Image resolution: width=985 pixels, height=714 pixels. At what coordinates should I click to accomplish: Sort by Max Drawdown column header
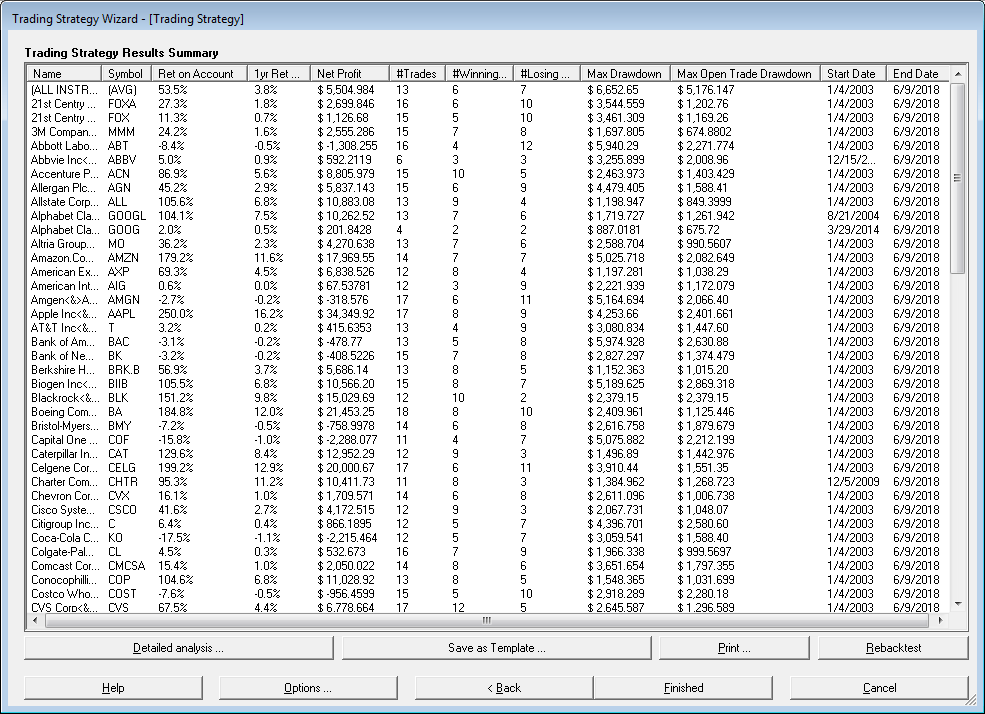(x=624, y=74)
